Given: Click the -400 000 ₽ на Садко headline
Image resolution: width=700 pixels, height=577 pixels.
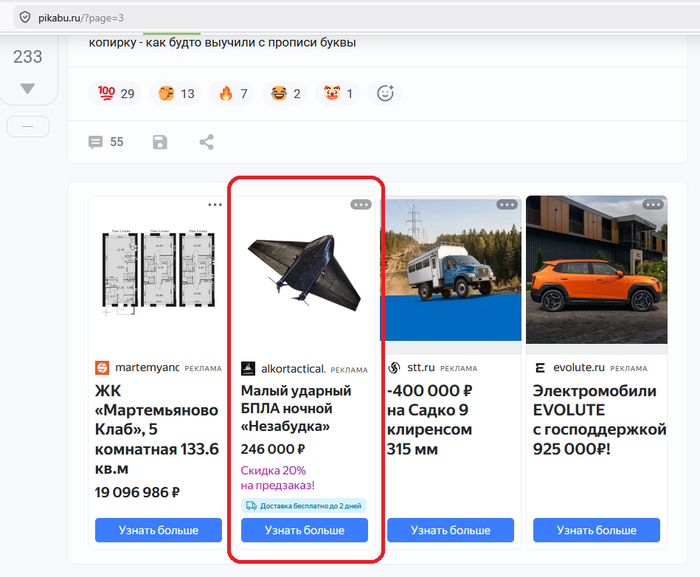Looking at the screenshot, I should click(x=429, y=420).
